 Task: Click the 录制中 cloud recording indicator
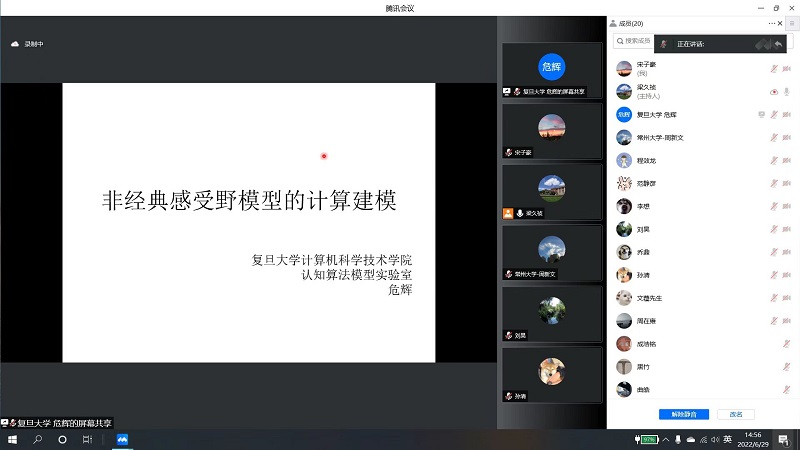(x=27, y=44)
